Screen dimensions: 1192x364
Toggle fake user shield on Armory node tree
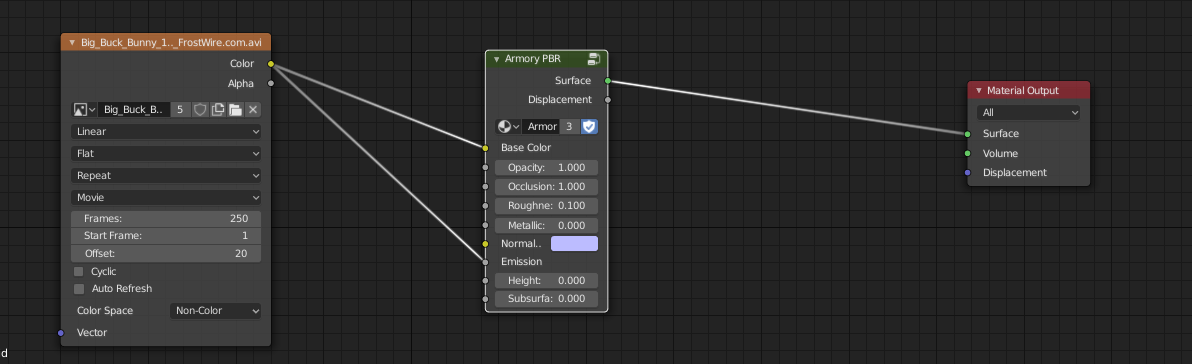click(x=589, y=126)
